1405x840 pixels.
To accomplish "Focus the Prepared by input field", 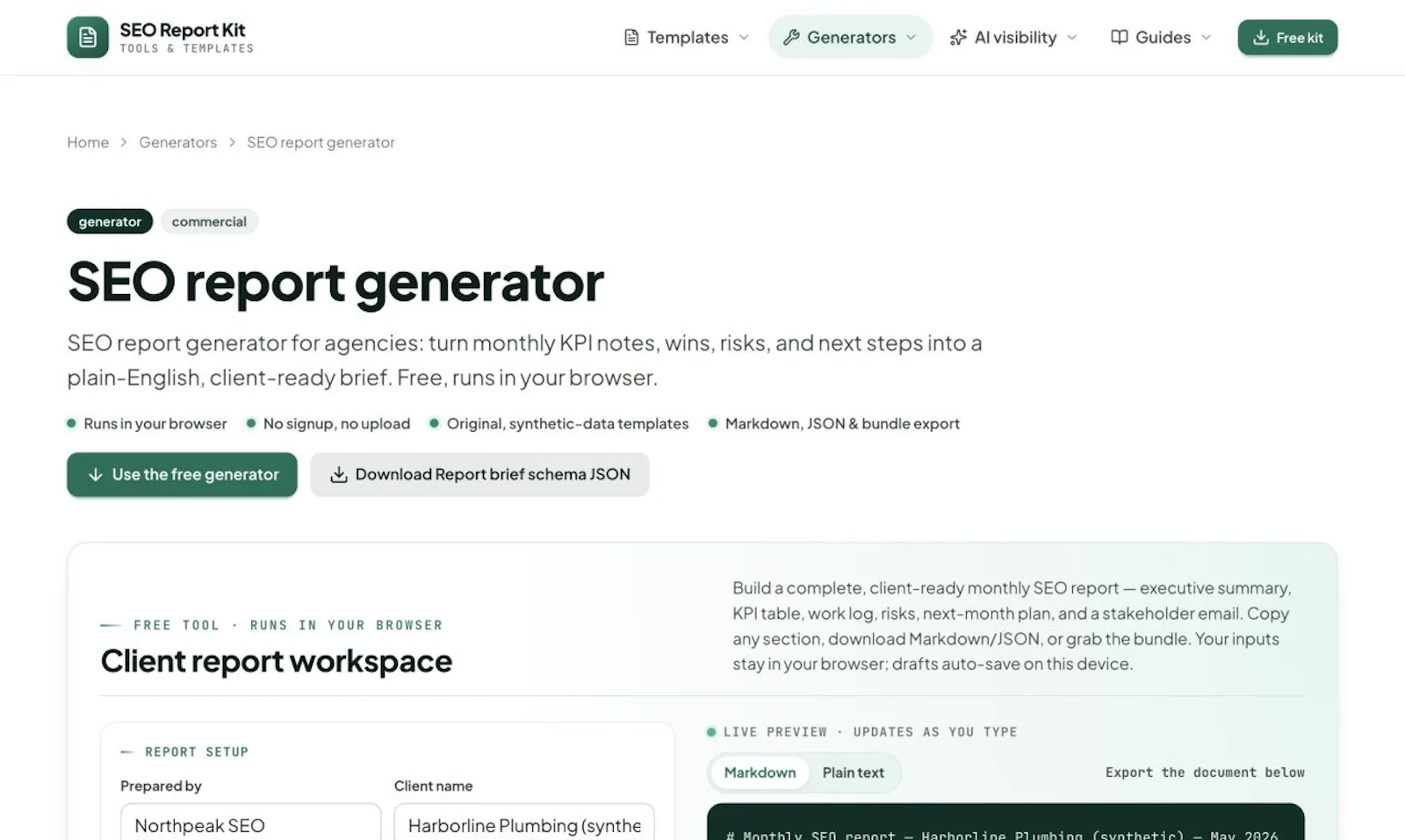I will pyautogui.click(x=250, y=822).
